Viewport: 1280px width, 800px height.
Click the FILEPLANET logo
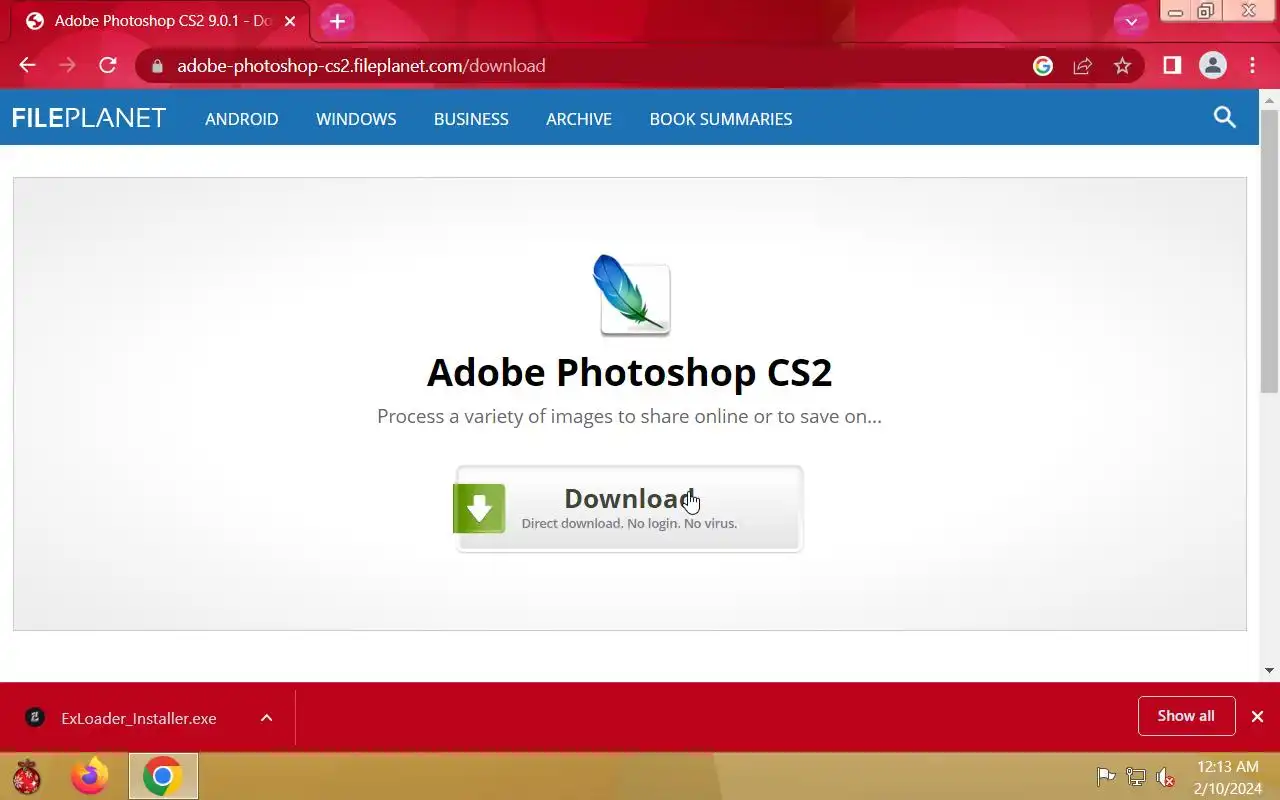point(89,118)
